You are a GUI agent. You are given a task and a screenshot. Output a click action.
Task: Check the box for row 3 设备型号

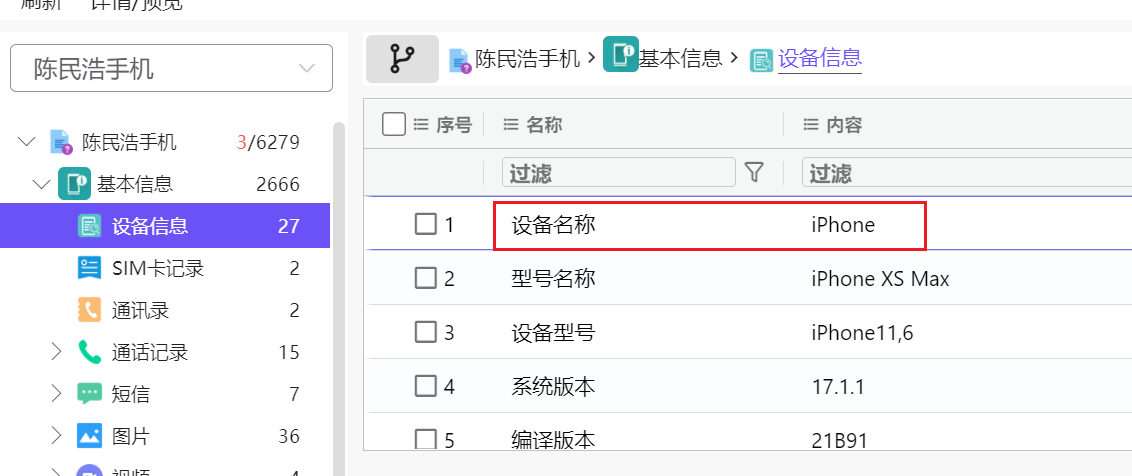tap(426, 332)
